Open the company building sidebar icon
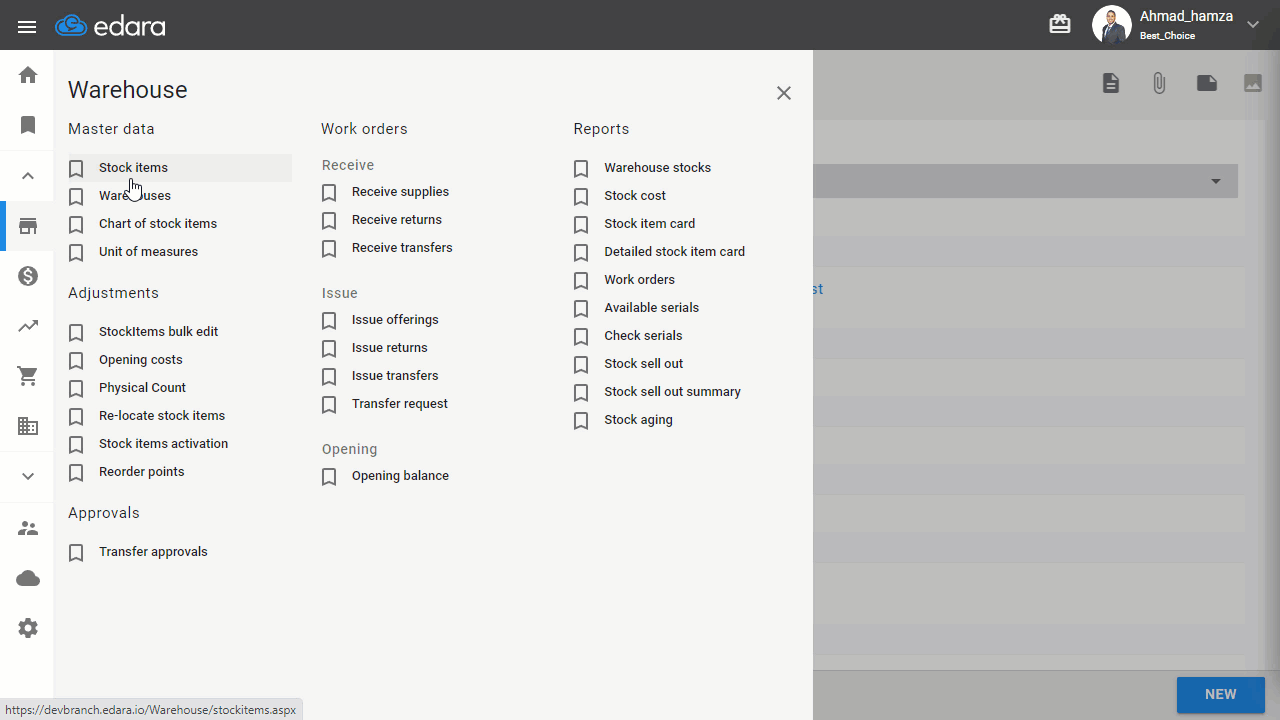Viewport: 1280px width, 720px height. pos(28,426)
